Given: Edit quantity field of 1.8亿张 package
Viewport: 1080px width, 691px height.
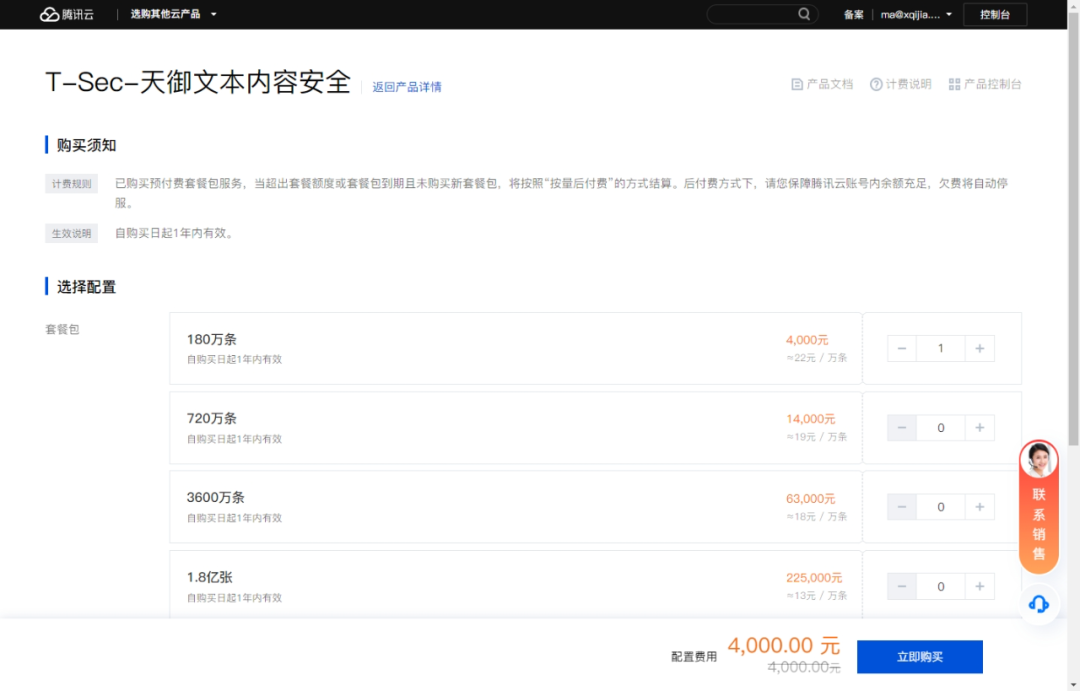Looking at the screenshot, I should click(x=940, y=586).
